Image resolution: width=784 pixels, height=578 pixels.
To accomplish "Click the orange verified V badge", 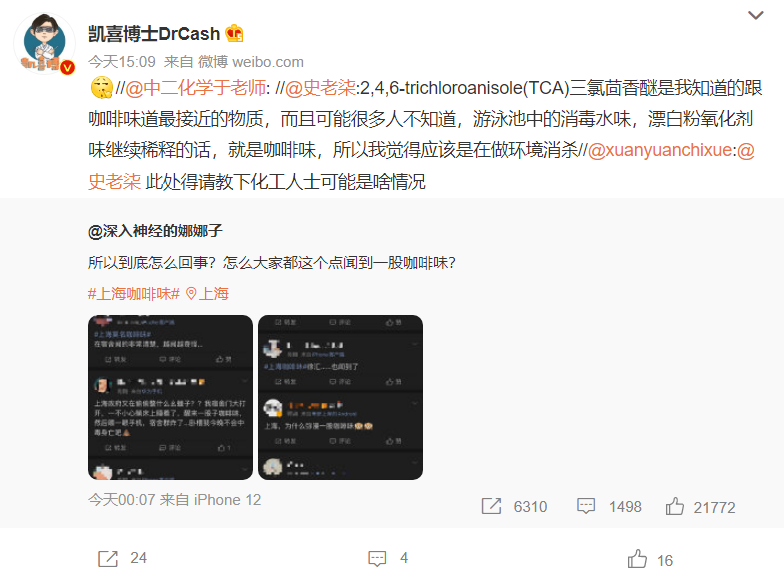I will tap(68, 67).
